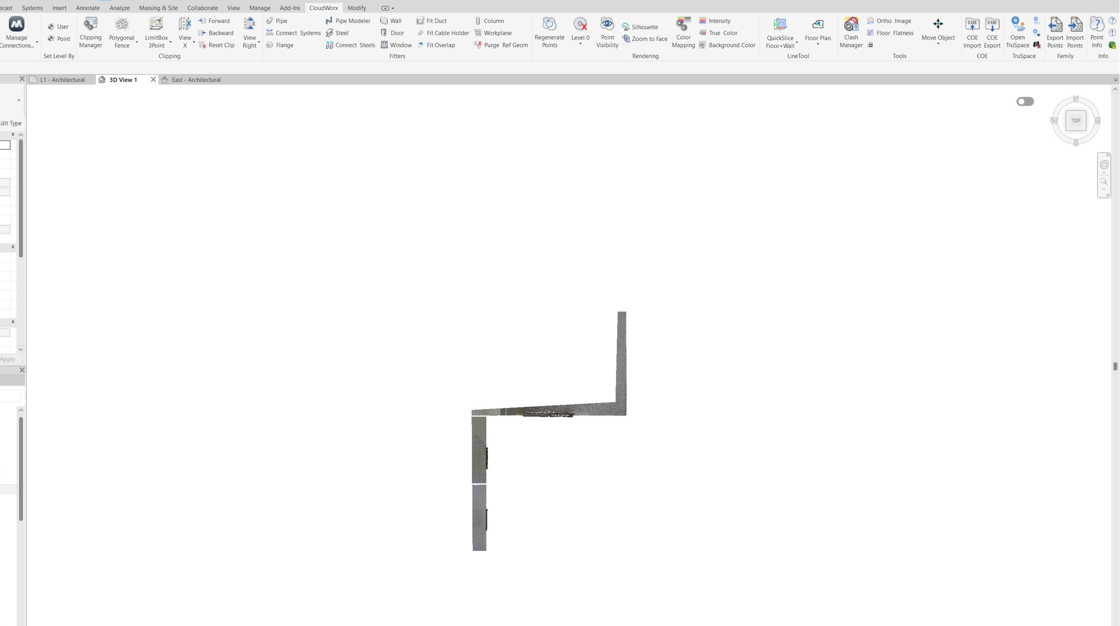Click the Regenerate Points icon

549,31
